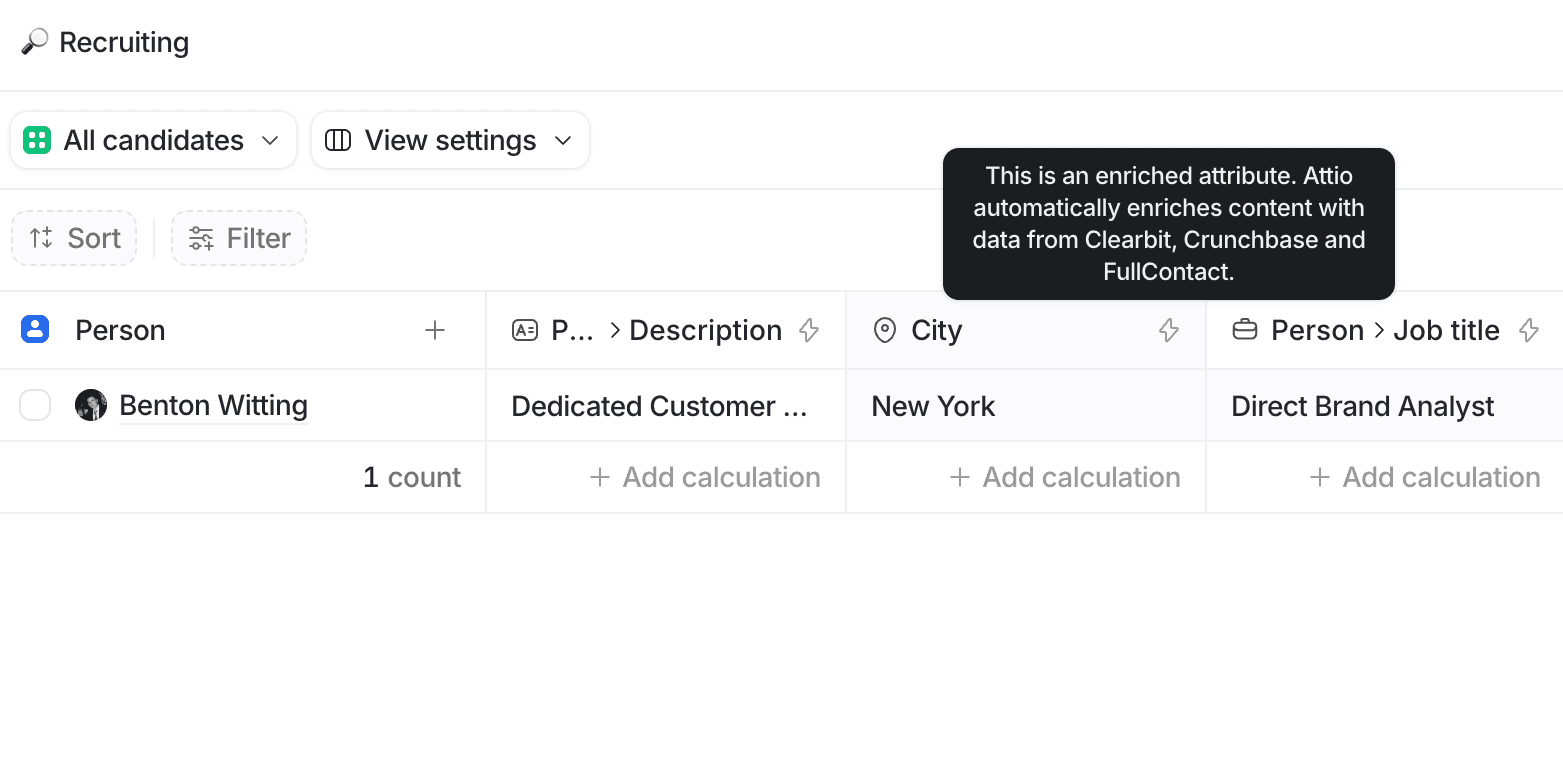
Task: Open the Filter options
Action: pyautogui.click(x=238, y=238)
